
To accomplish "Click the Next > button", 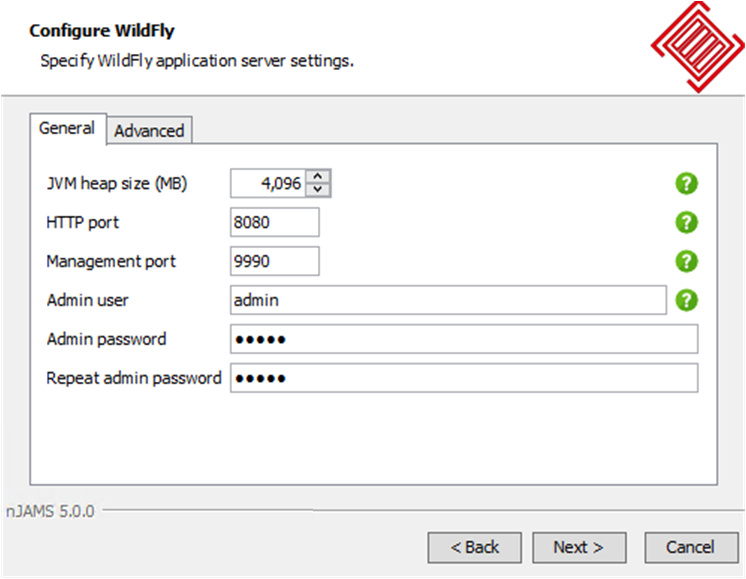I will click(x=579, y=547).
